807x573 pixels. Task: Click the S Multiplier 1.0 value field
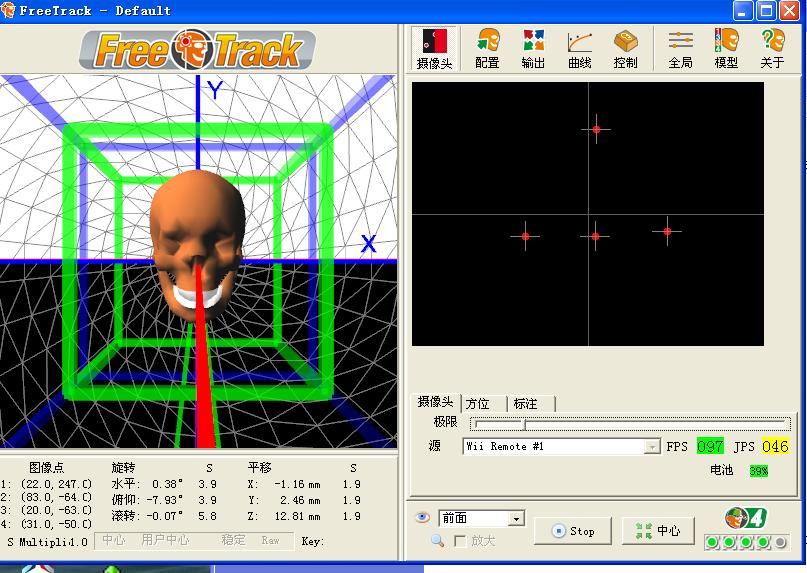77,542
